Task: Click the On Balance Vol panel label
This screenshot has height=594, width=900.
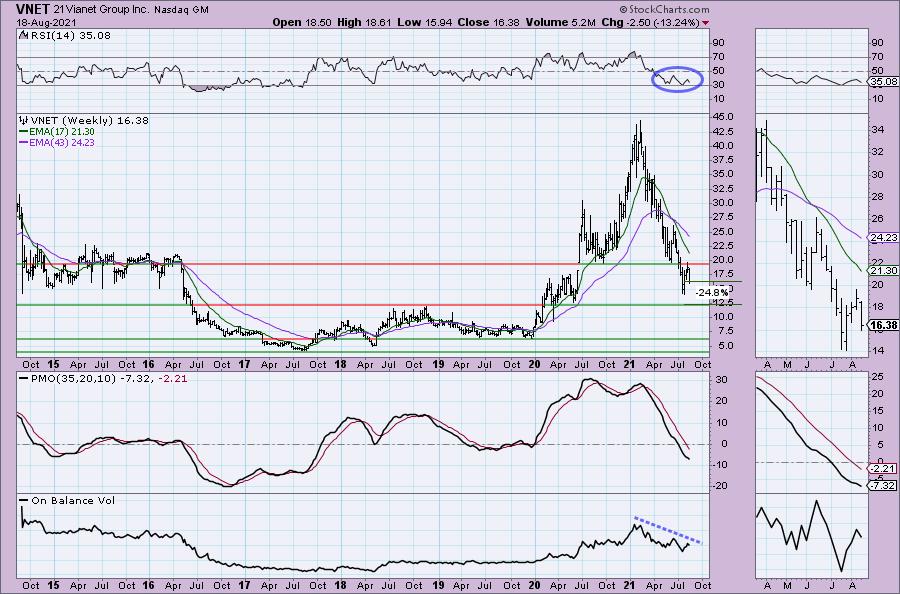Action: [73, 500]
